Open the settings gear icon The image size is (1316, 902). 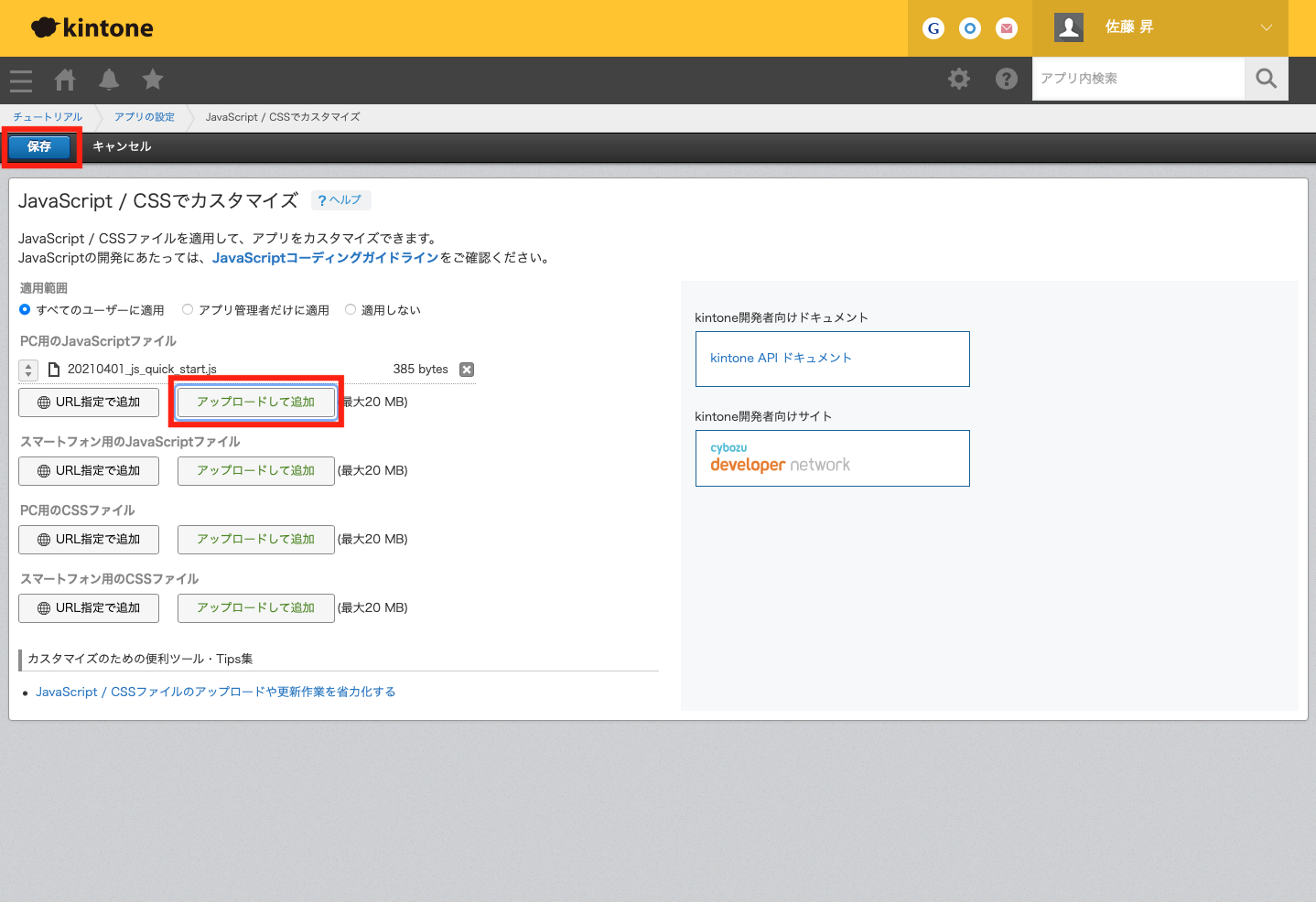tap(958, 79)
